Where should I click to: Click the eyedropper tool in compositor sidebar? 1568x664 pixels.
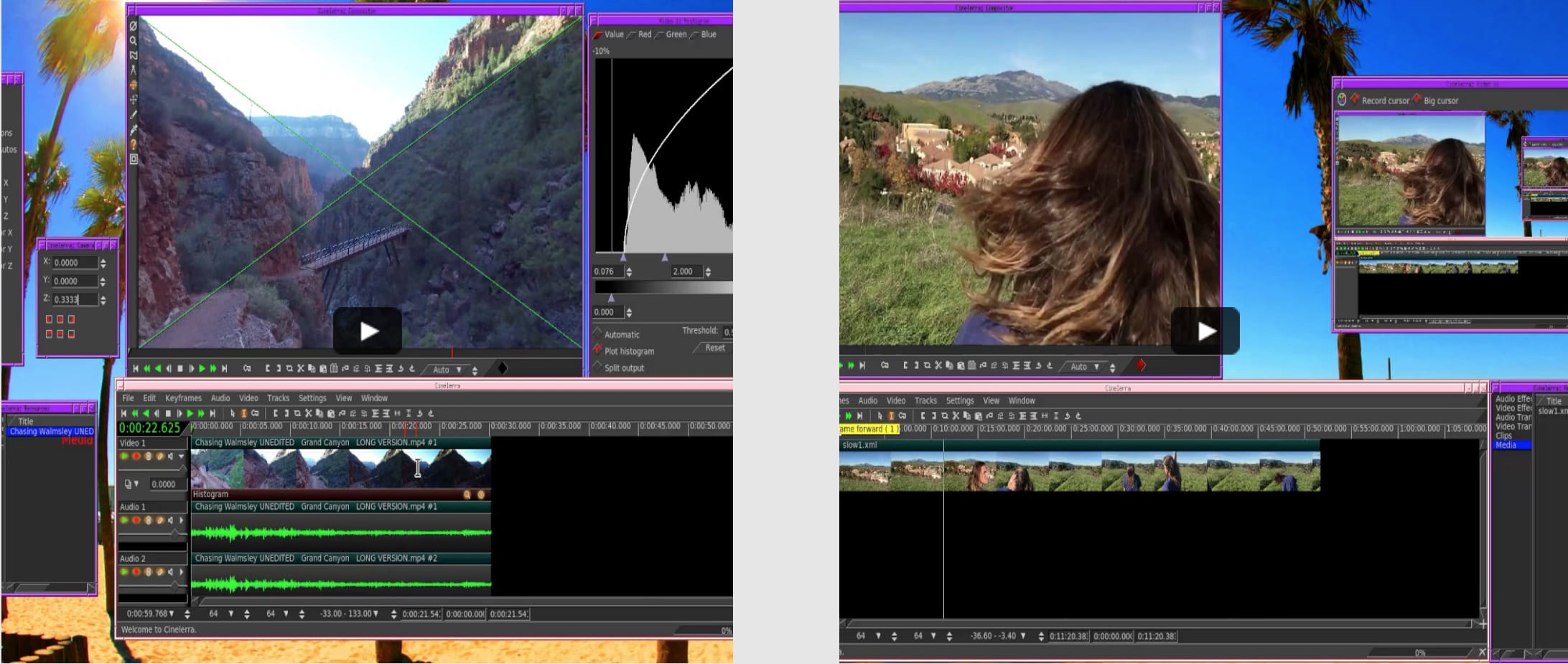pos(134,130)
